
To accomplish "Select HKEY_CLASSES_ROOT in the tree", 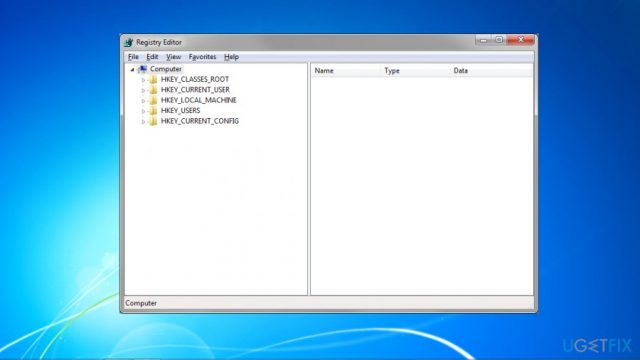I will [x=195, y=79].
